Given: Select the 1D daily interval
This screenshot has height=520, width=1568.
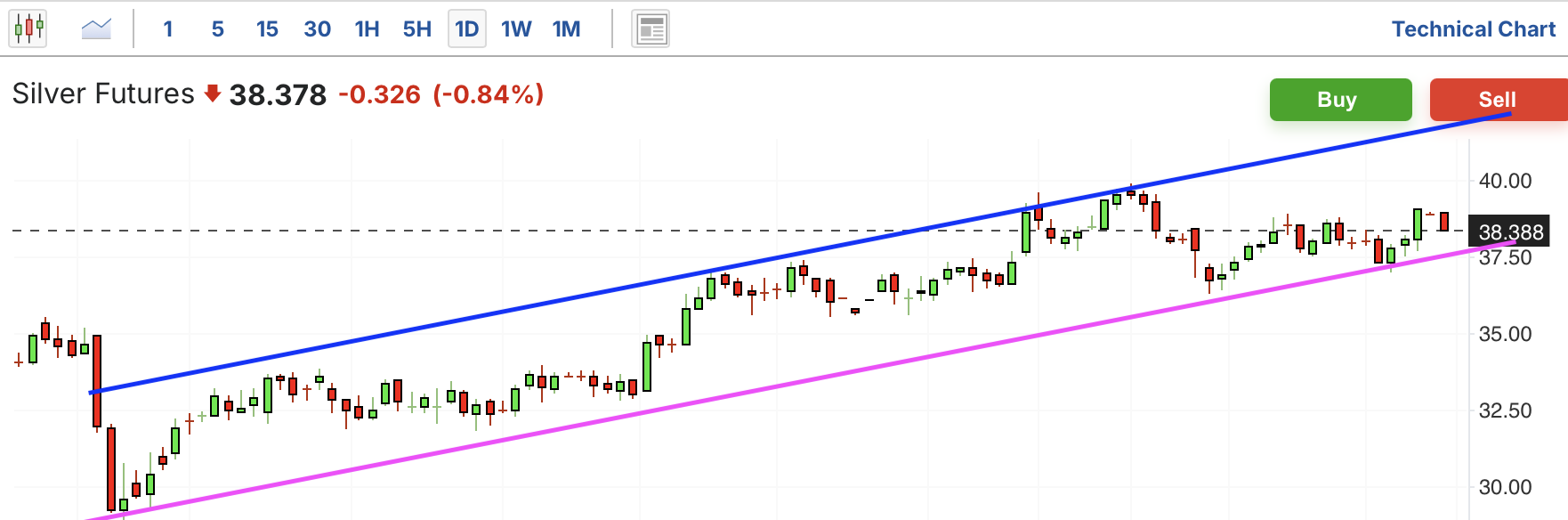Looking at the screenshot, I should 467,29.
